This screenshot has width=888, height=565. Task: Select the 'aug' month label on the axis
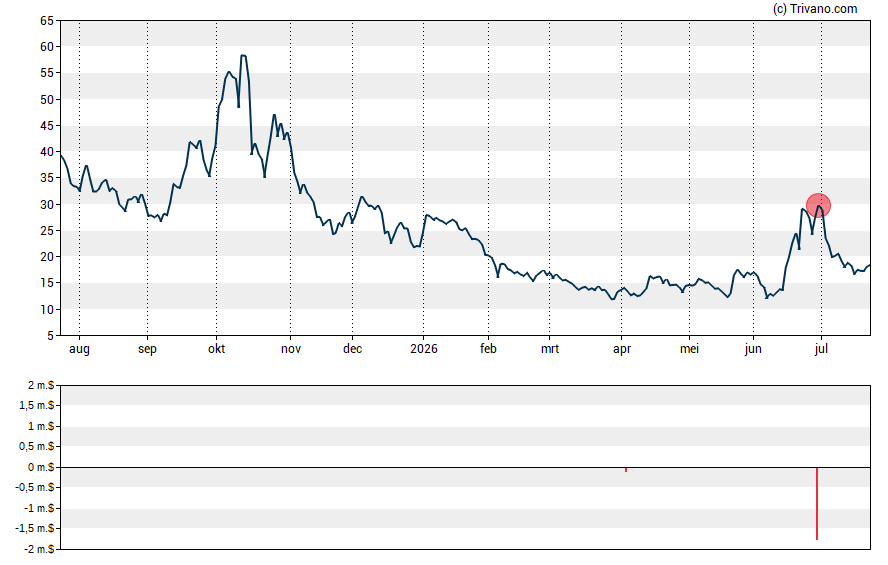pos(79,349)
